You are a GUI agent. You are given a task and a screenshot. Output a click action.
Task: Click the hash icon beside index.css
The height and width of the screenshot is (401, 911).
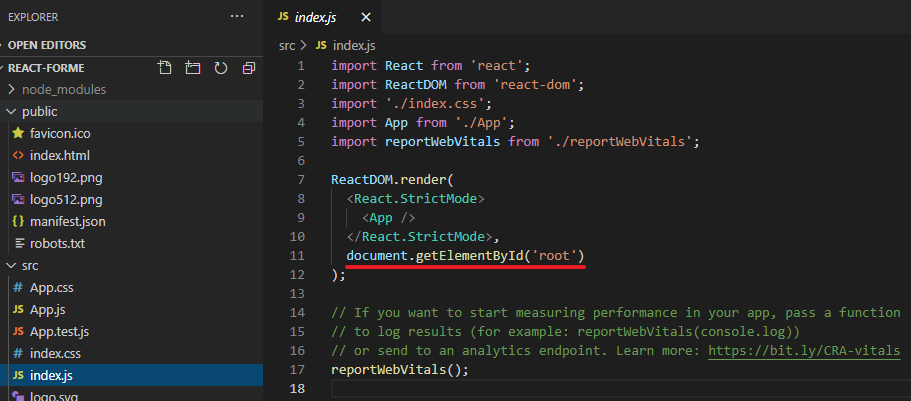pyautogui.click(x=18, y=353)
